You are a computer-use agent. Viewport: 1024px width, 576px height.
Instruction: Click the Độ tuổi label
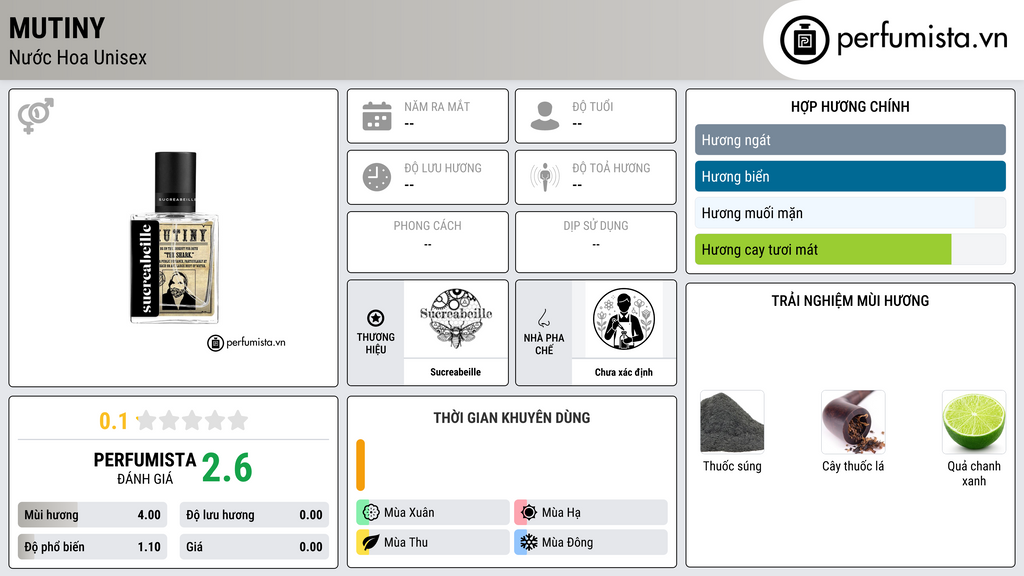point(593,106)
